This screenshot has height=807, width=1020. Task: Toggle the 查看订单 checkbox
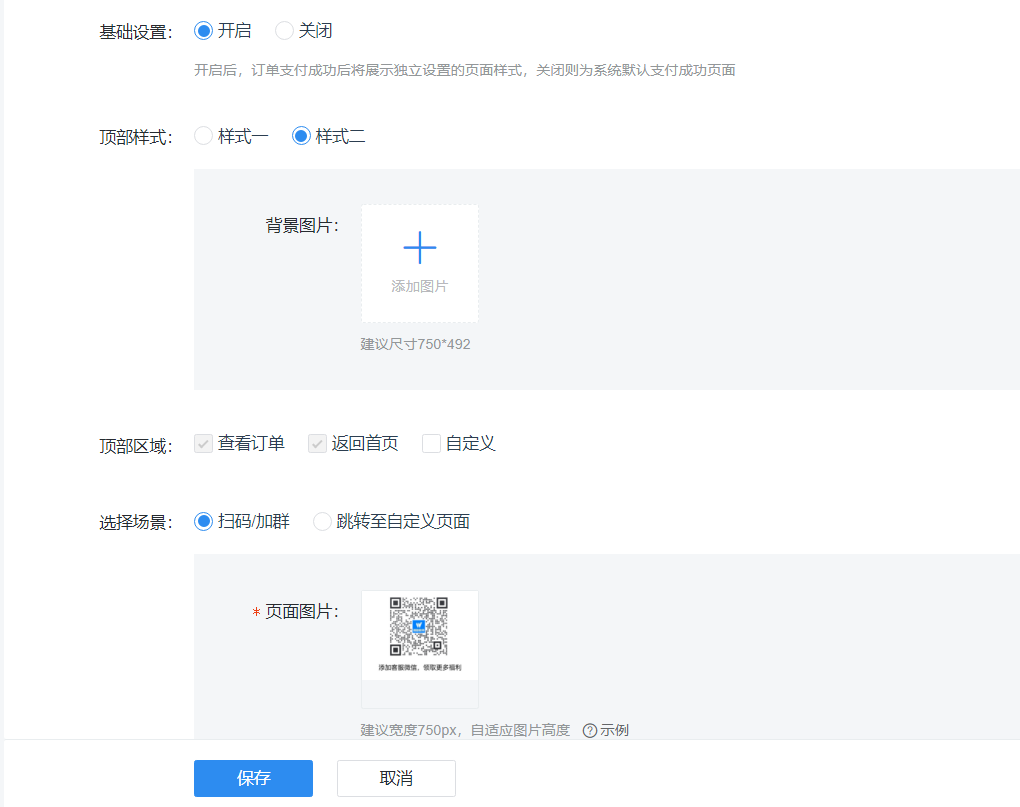(204, 444)
